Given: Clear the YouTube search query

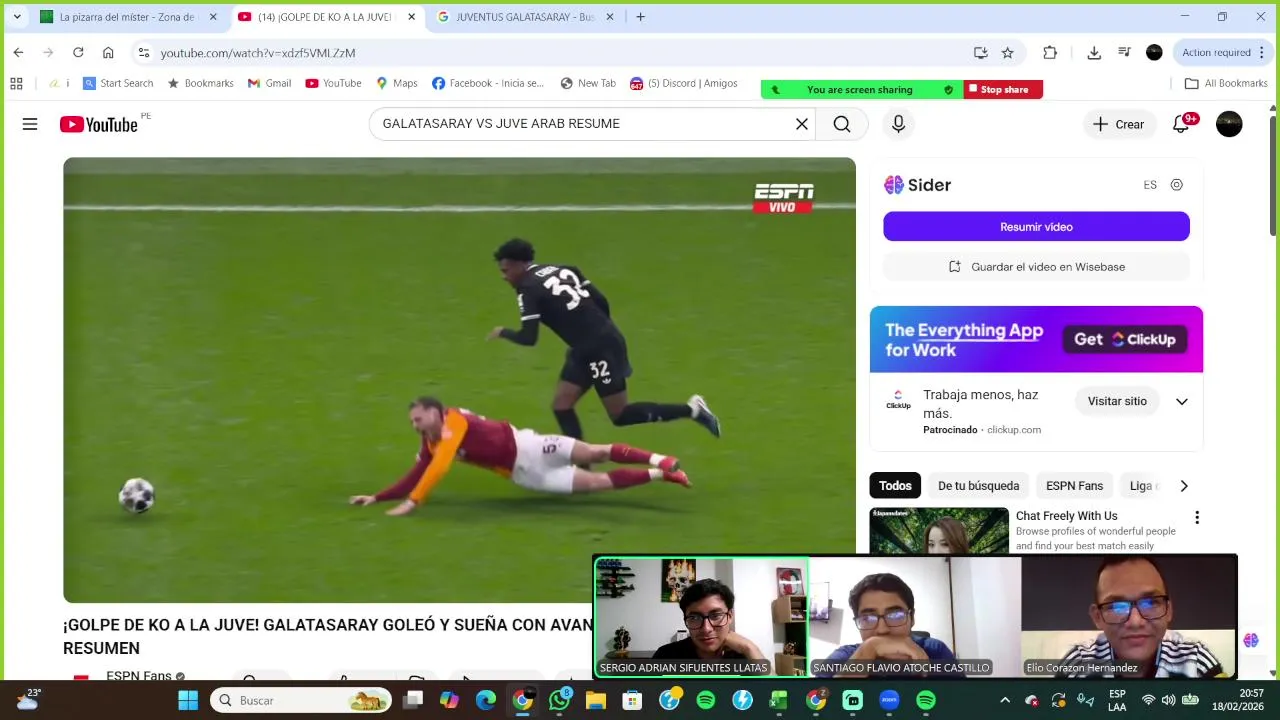Looking at the screenshot, I should coord(802,124).
